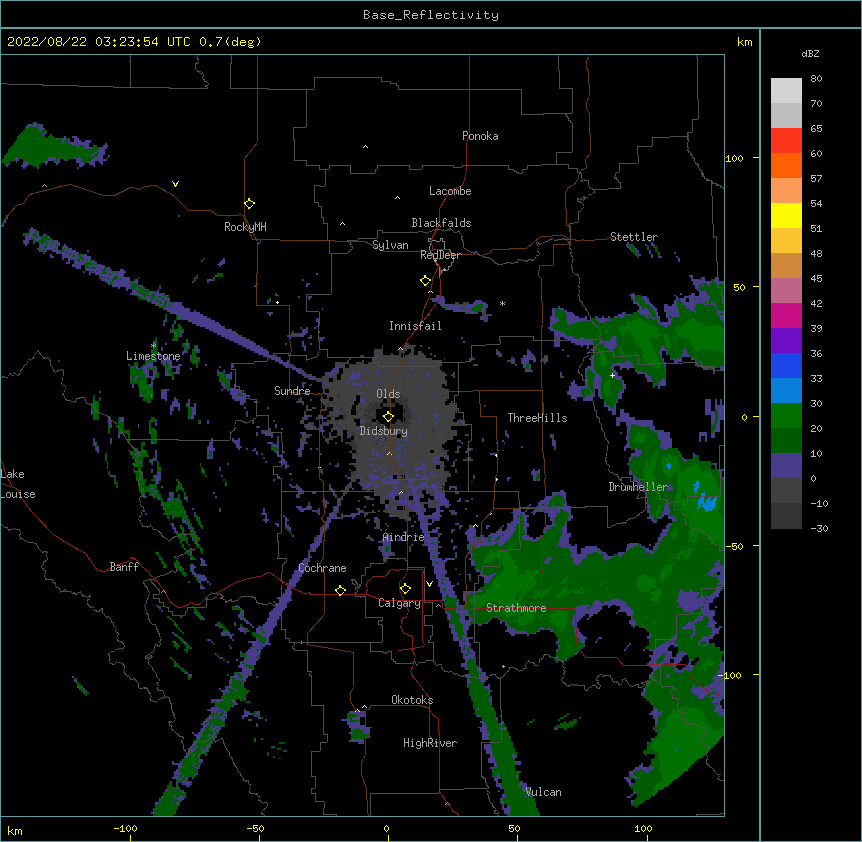The height and width of the screenshot is (842, 862).
Task: Click the Vulcan label
Action: [x=543, y=792]
